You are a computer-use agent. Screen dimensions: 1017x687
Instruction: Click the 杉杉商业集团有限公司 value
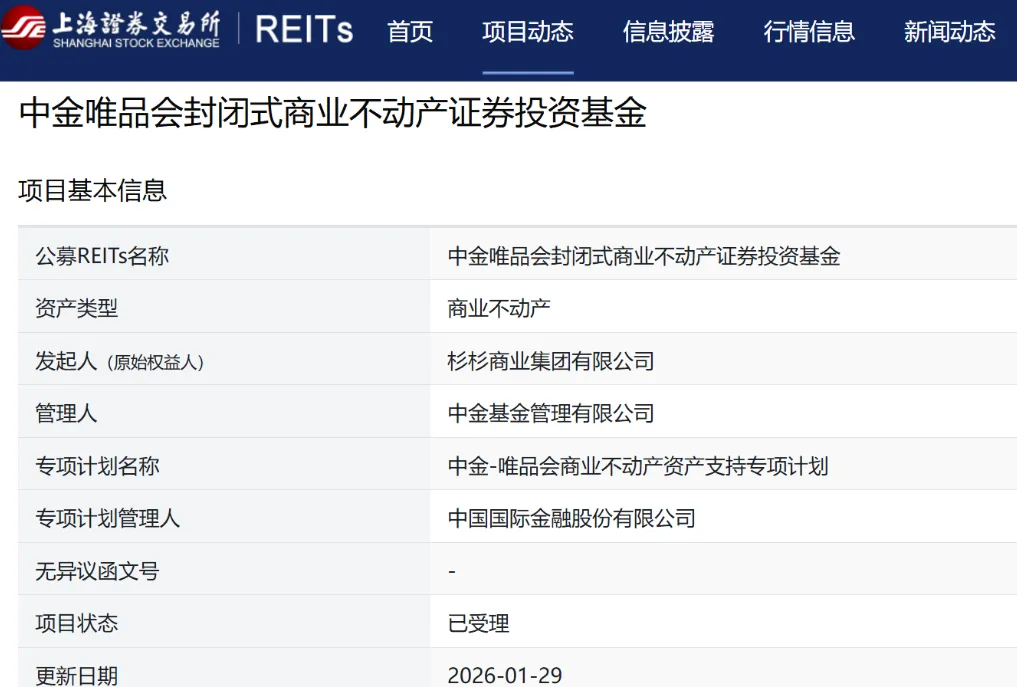(x=551, y=361)
